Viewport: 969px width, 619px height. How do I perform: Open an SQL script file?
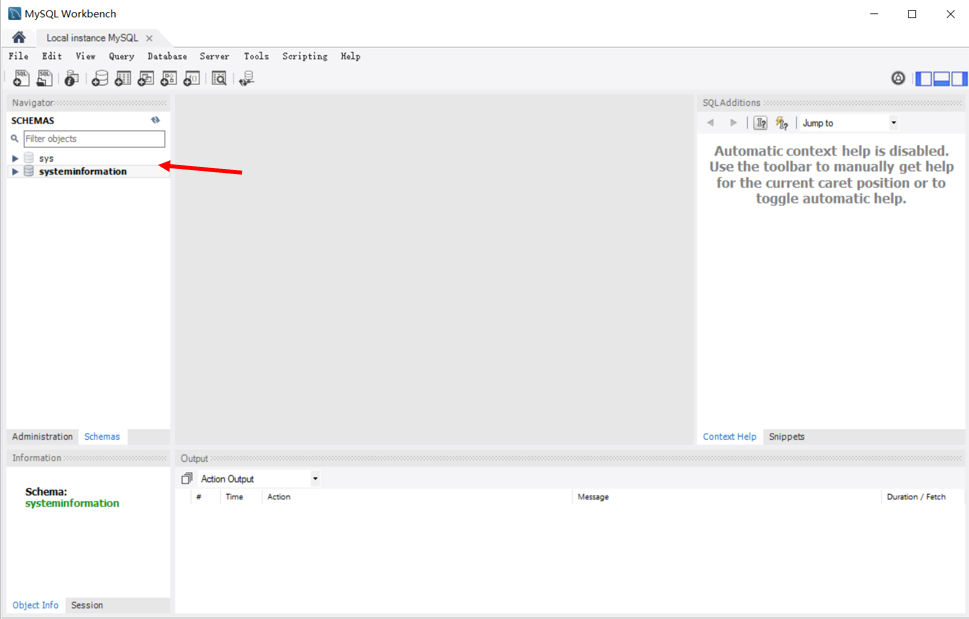click(x=44, y=78)
